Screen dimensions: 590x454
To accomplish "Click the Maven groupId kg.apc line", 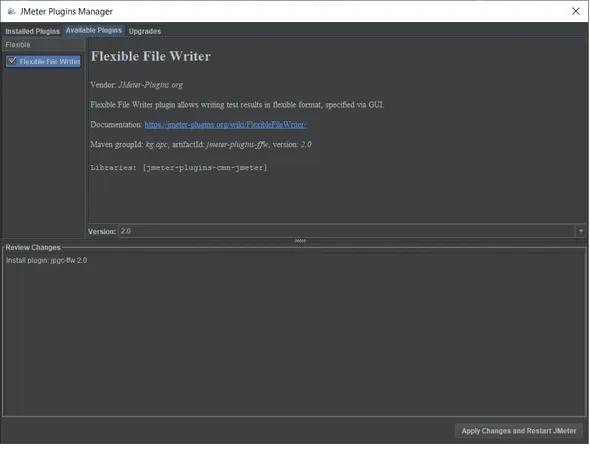I will 201,144.
